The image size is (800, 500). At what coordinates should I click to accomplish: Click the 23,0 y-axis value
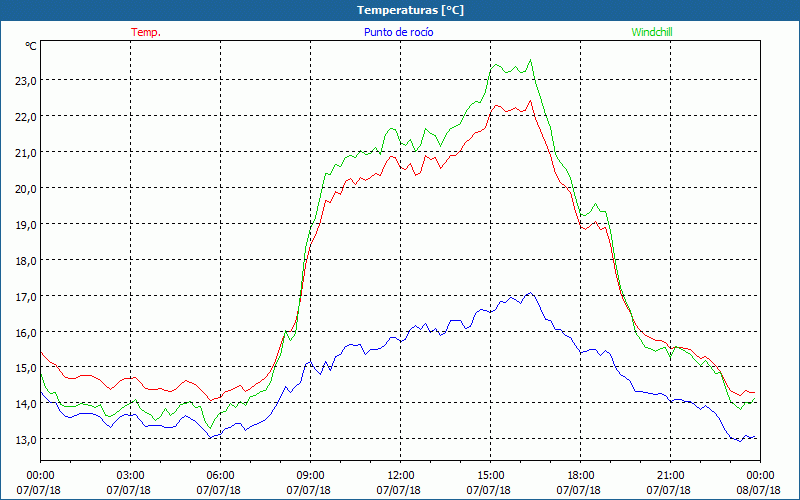26,80
